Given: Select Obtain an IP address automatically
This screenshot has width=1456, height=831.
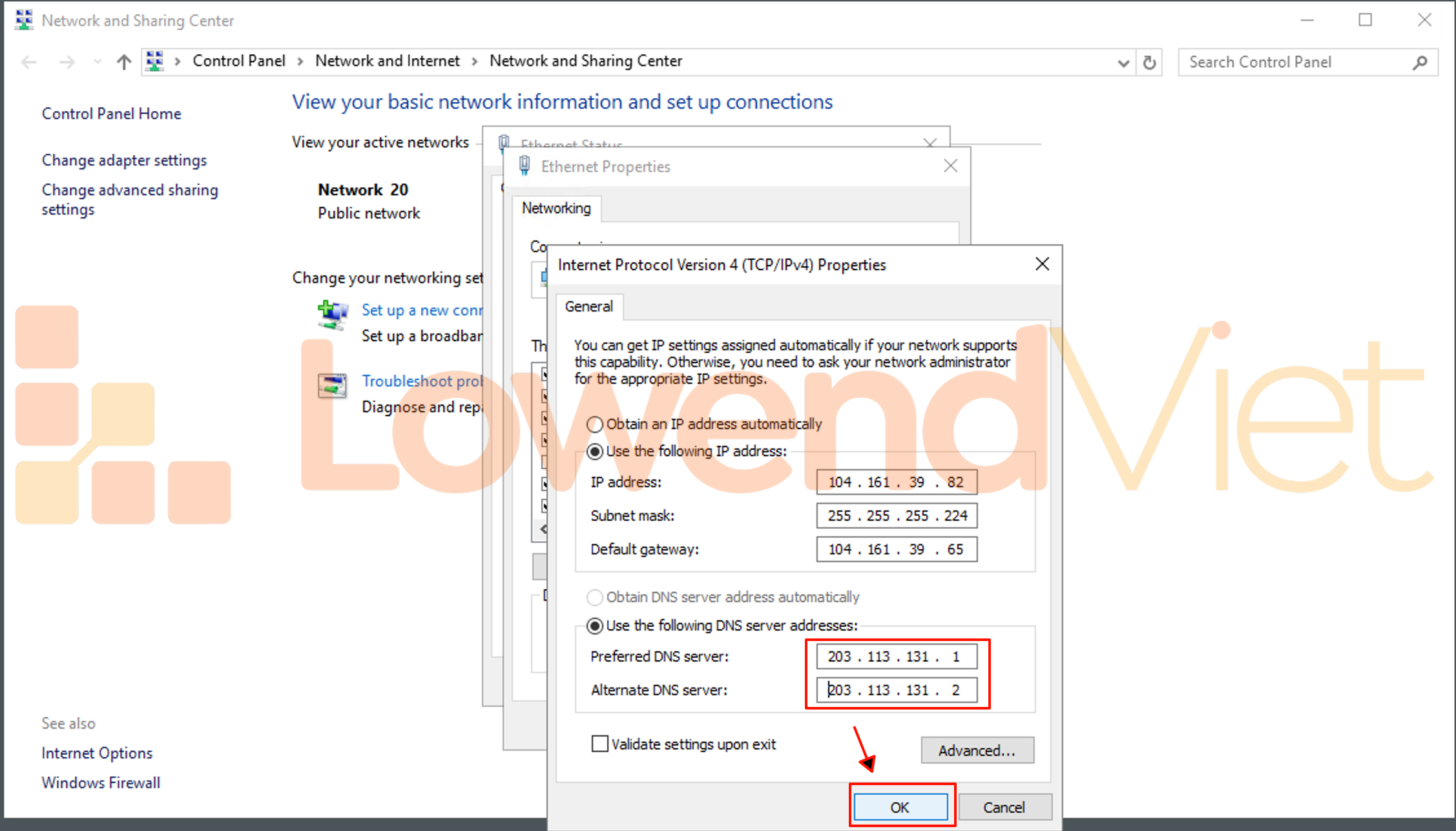Looking at the screenshot, I should [x=595, y=425].
